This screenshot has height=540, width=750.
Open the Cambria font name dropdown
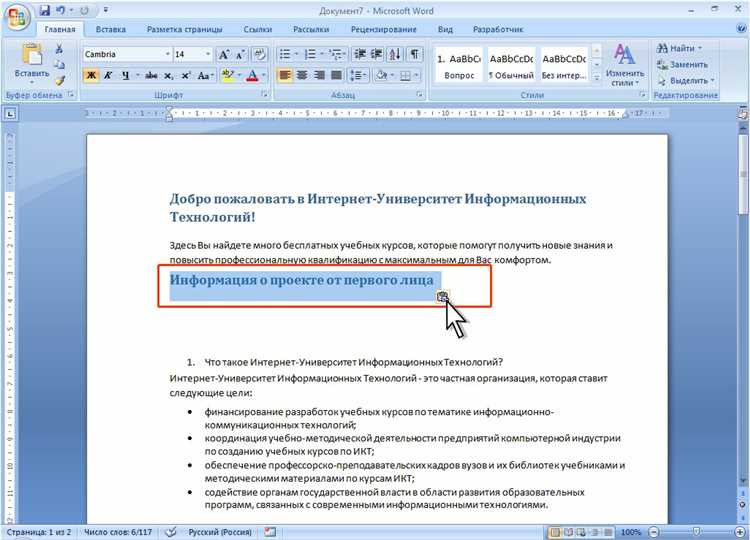[x=167, y=54]
